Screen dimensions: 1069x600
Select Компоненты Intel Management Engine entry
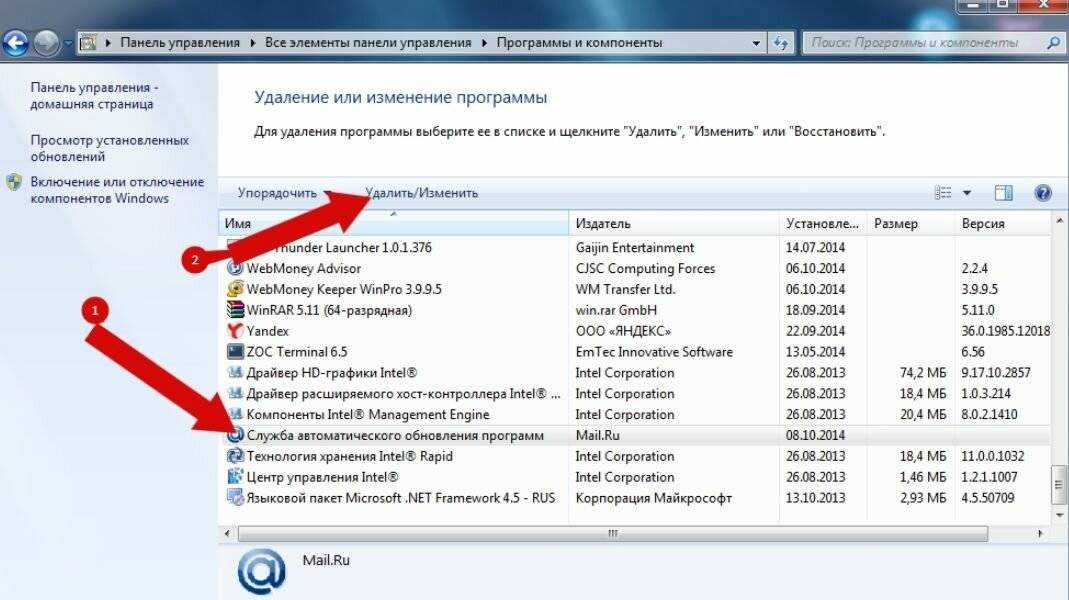coord(368,415)
